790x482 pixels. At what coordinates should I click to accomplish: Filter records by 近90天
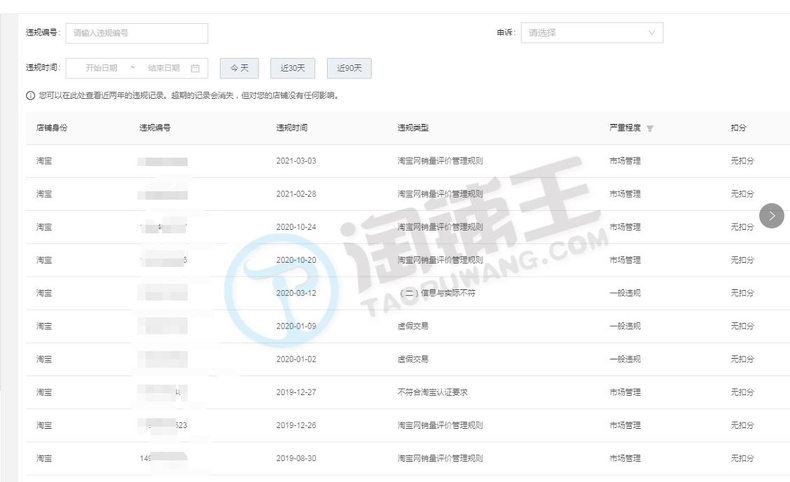pos(349,68)
